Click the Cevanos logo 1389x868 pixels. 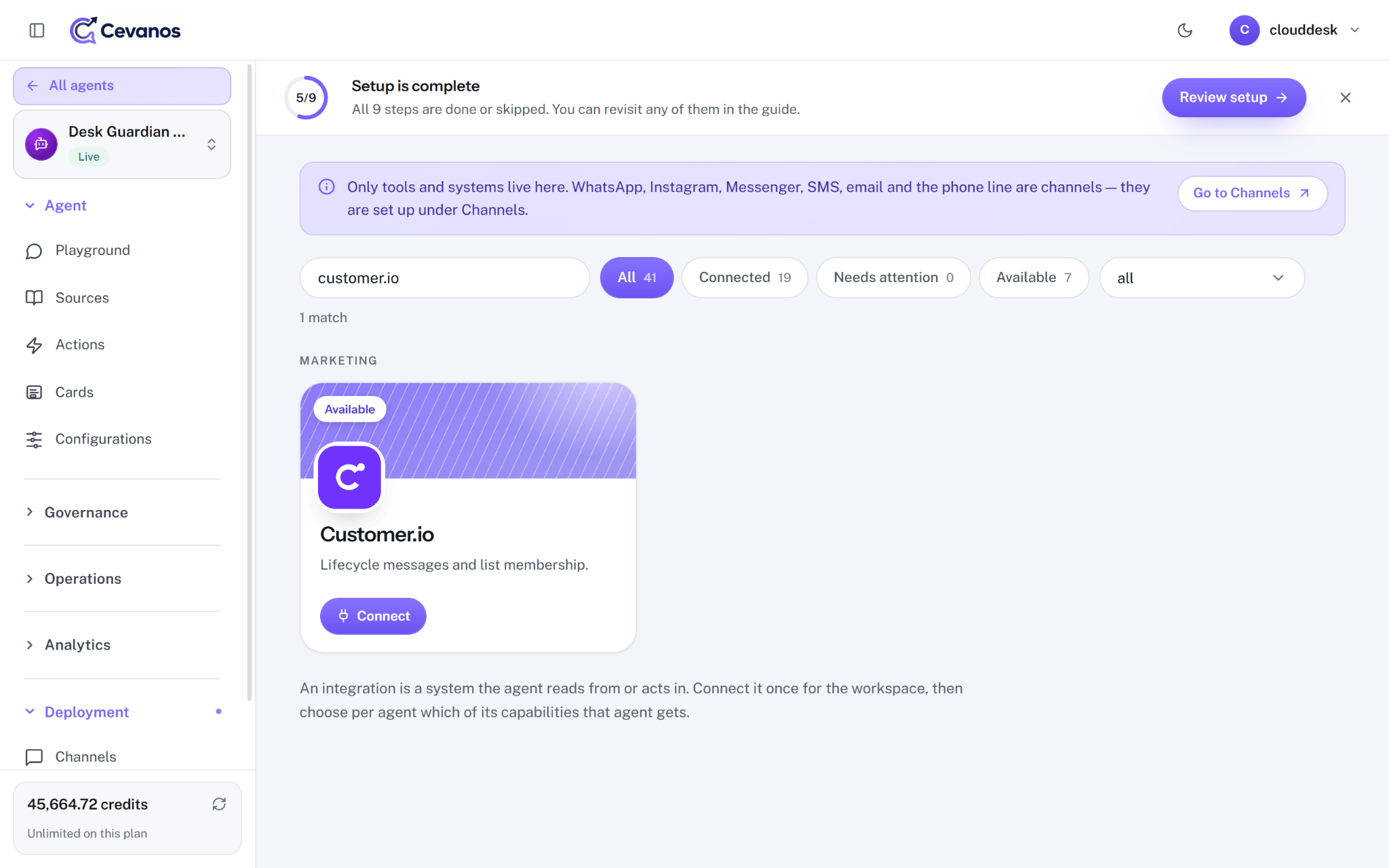125,30
